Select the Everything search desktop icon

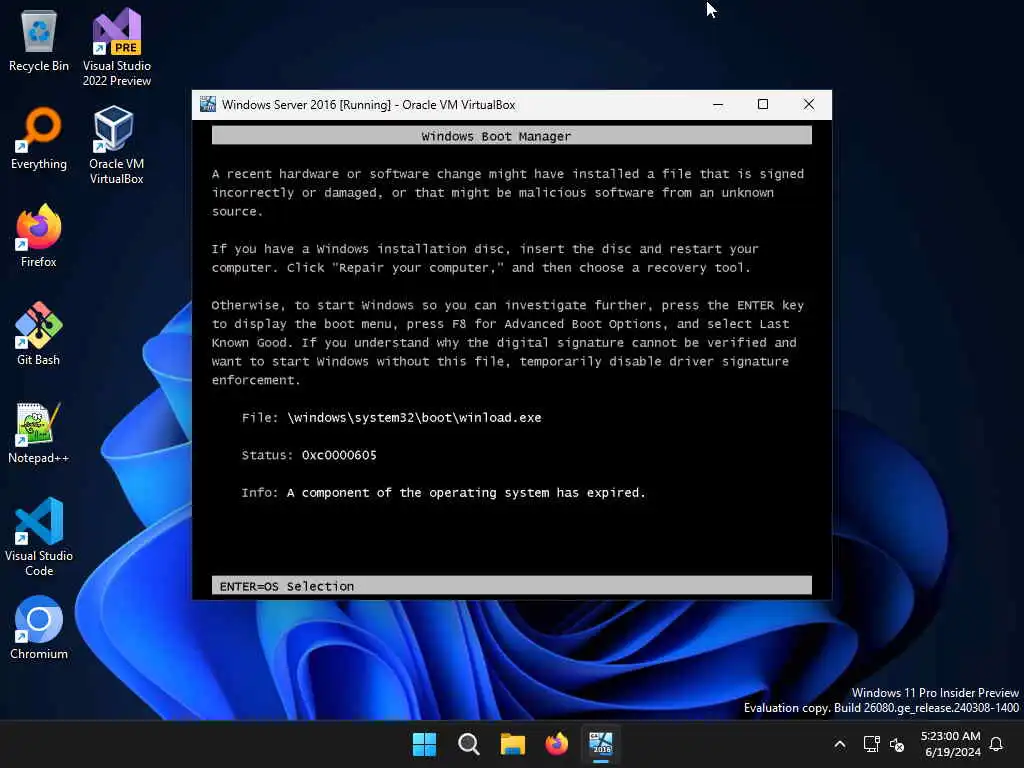[39, 138]
